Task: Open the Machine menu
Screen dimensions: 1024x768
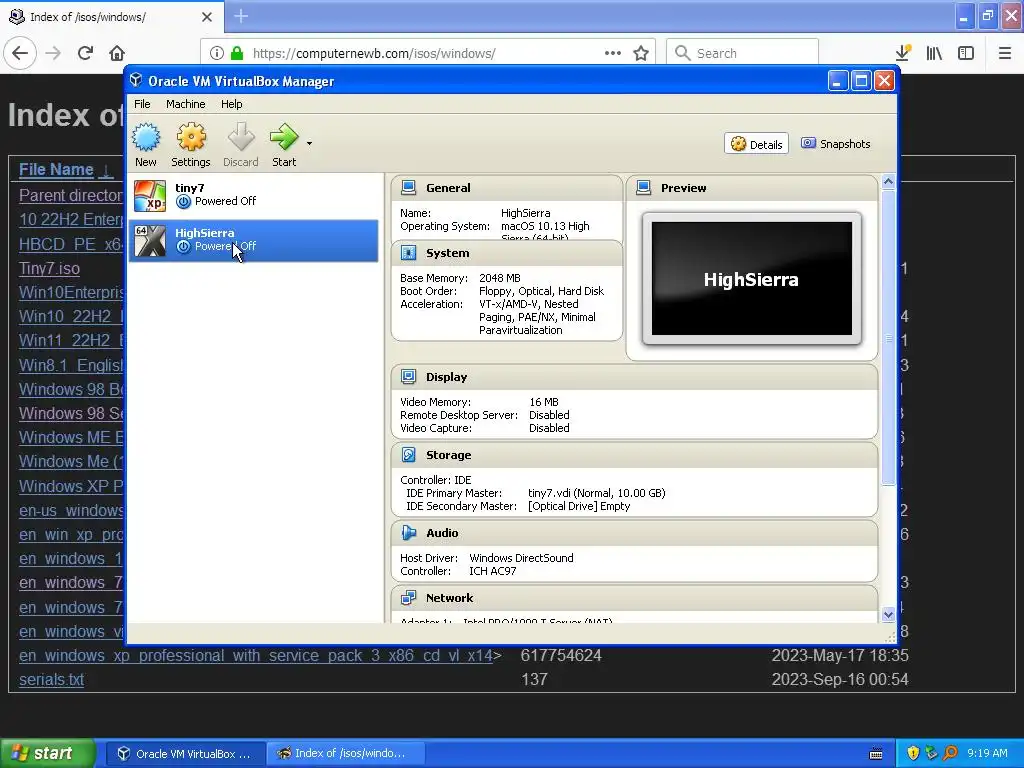Action: [x=185, y=104]
